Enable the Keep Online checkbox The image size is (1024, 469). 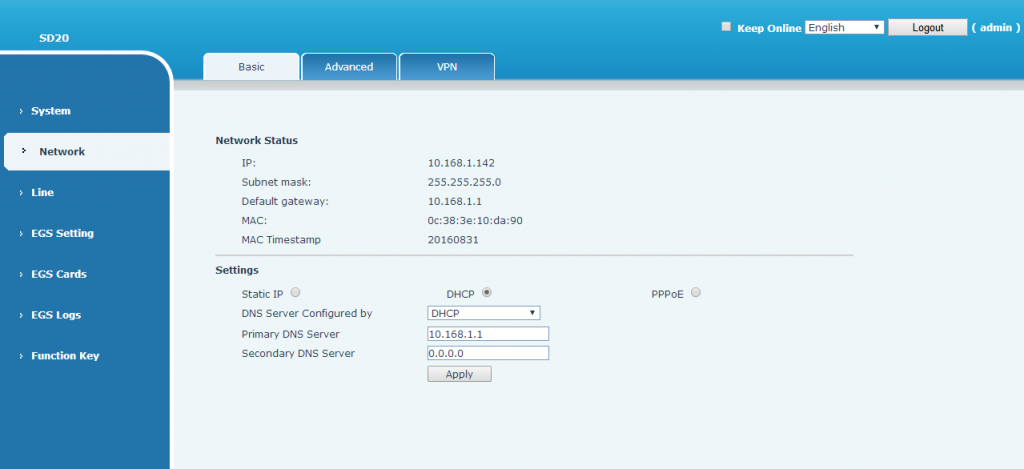[x=727, y=27]
